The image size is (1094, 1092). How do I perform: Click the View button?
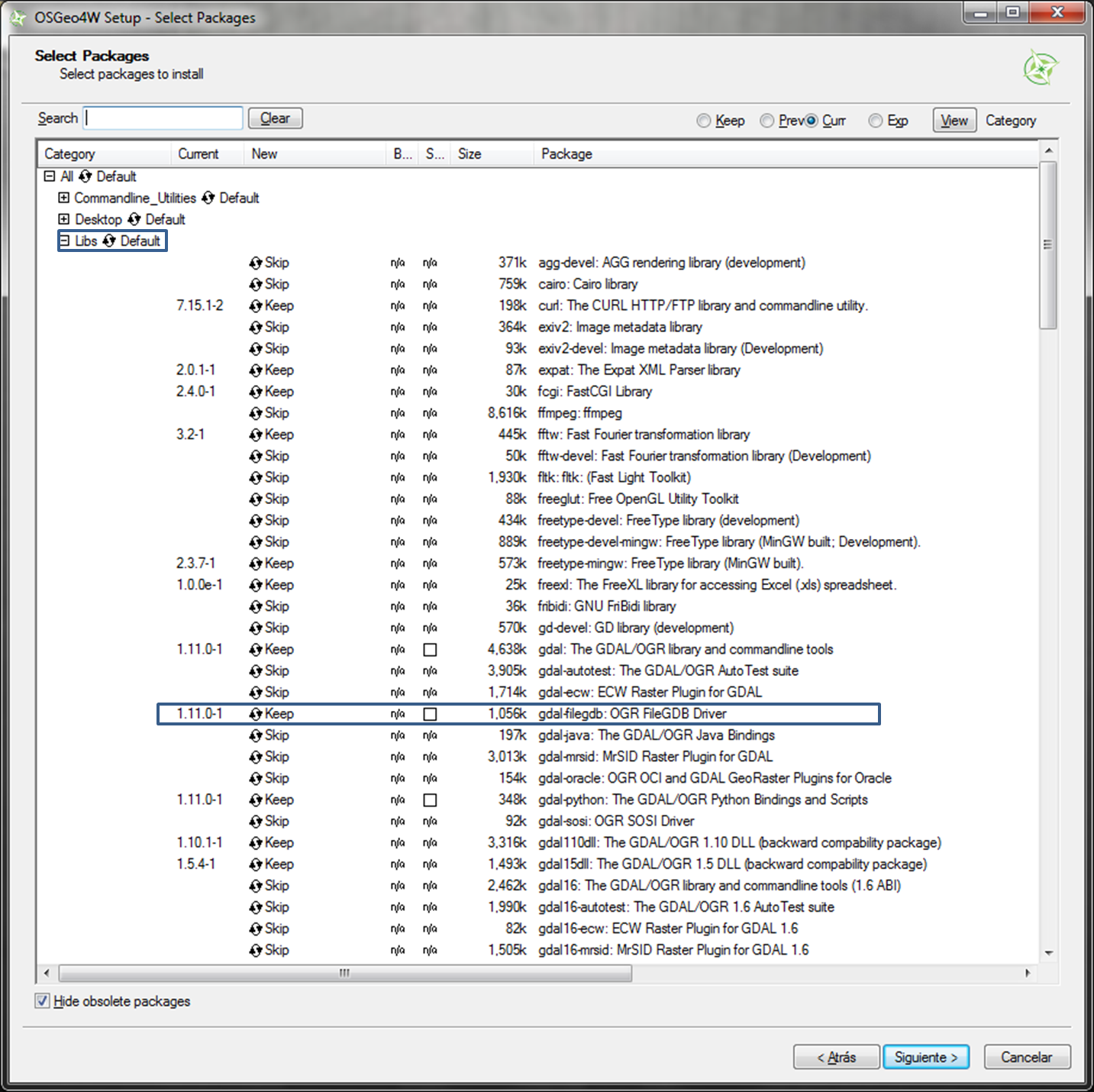(954, 121)
